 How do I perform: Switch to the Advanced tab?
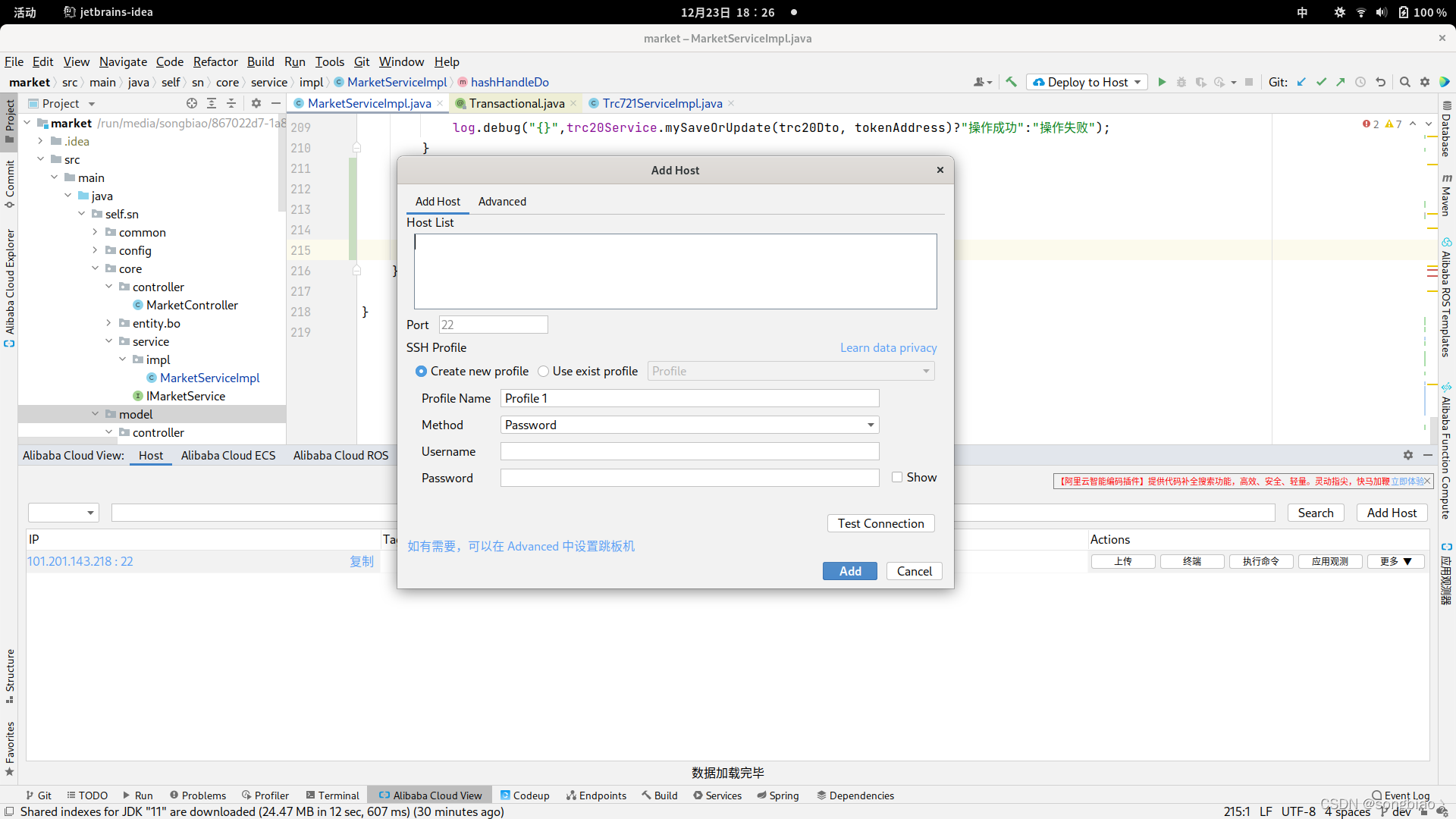pyautogui.click(x=502, y=201)
